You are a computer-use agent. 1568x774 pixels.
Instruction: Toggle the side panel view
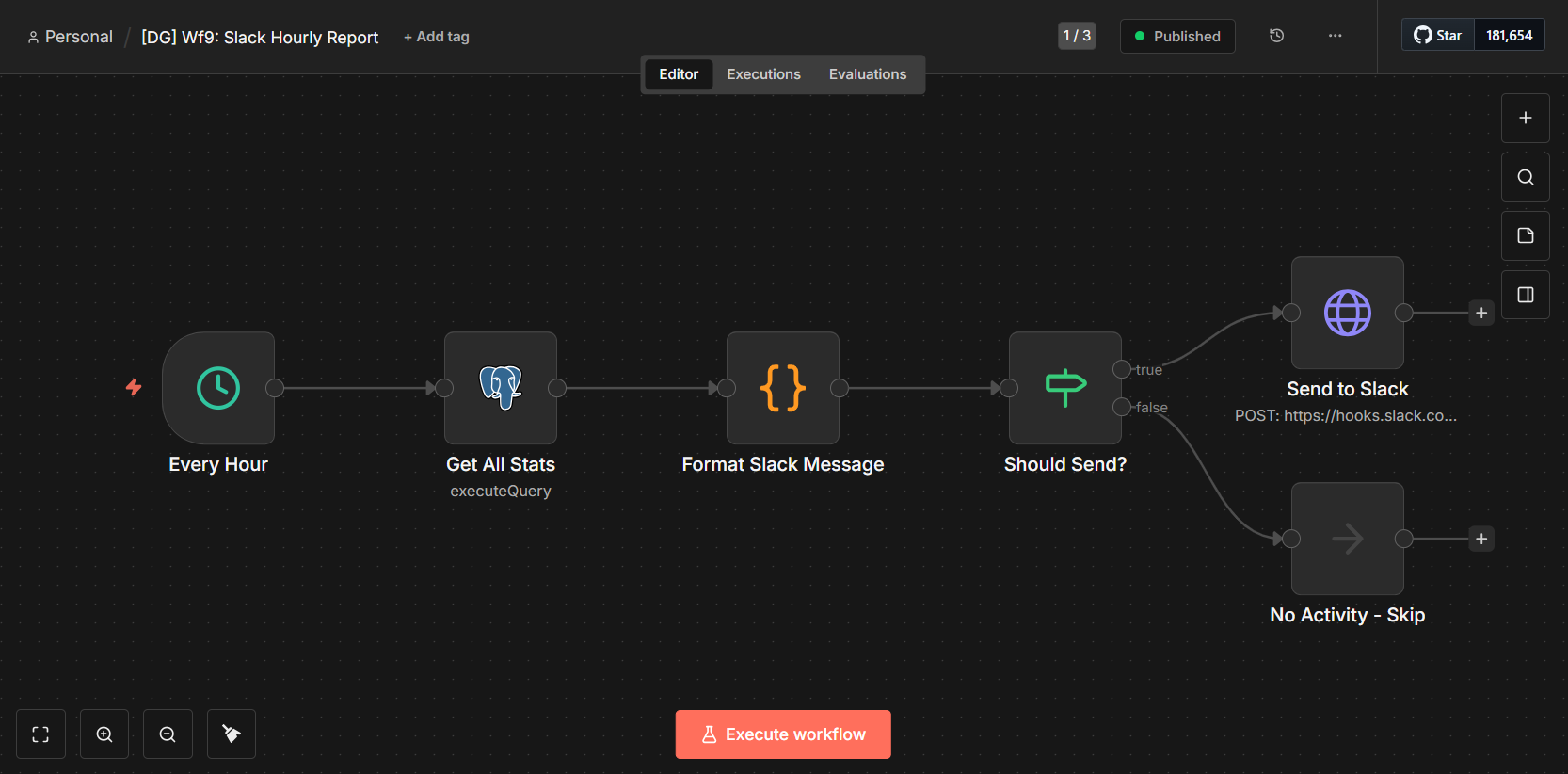1526,296
